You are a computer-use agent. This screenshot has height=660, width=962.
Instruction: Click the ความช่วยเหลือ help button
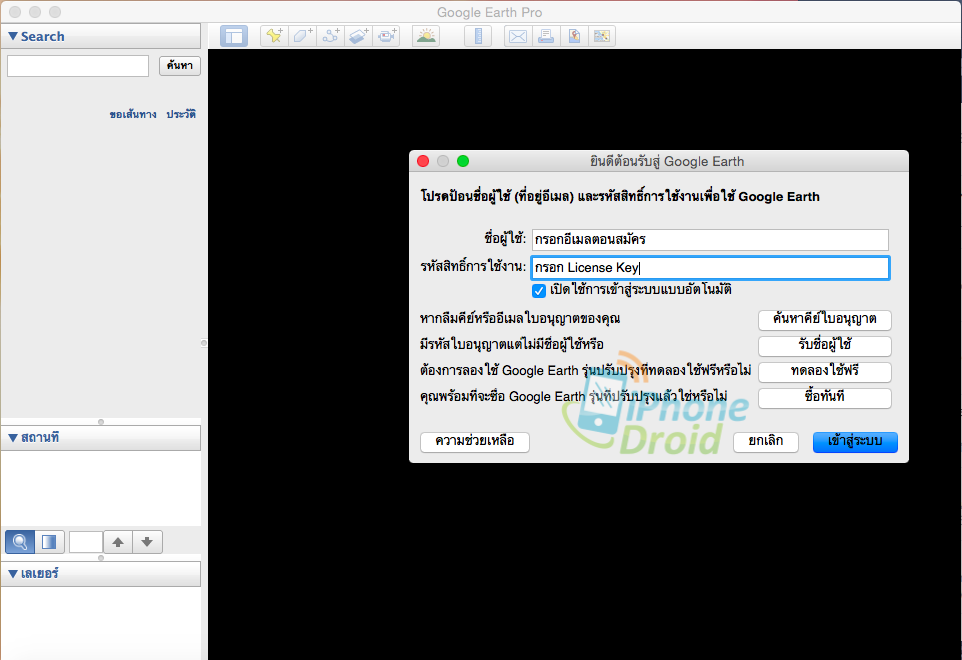pos(475,442)
